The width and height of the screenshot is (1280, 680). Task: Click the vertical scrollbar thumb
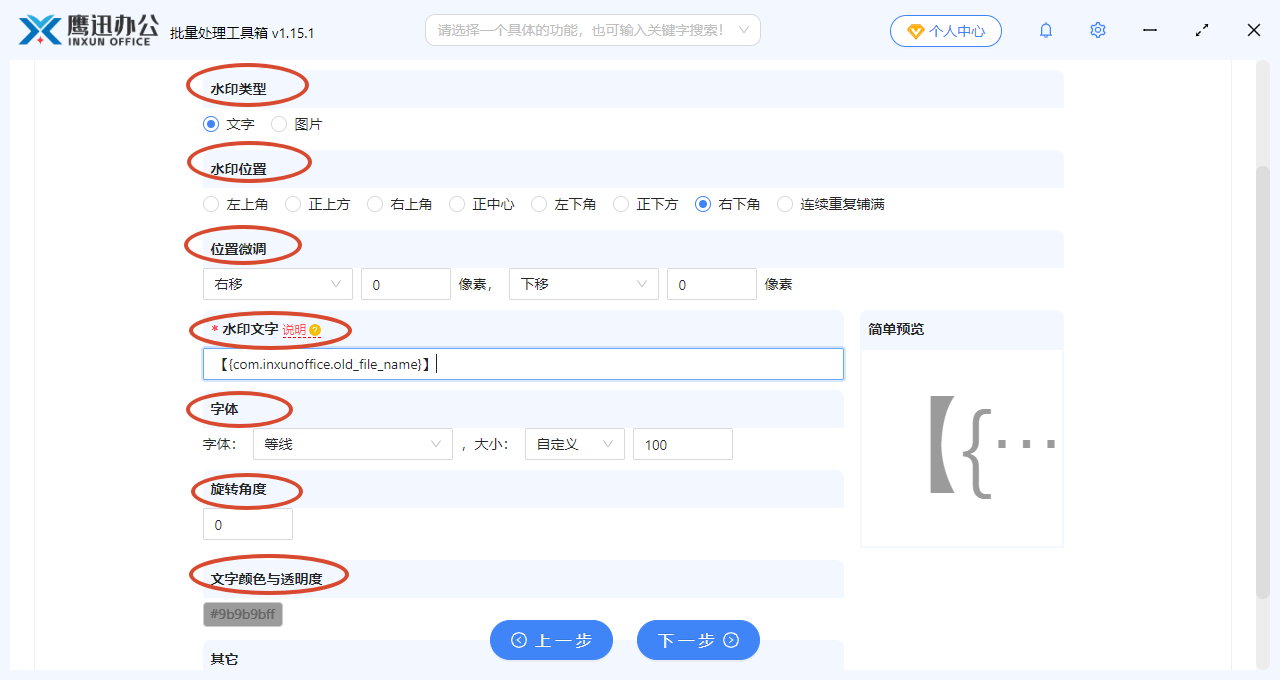click(1263, 382)
